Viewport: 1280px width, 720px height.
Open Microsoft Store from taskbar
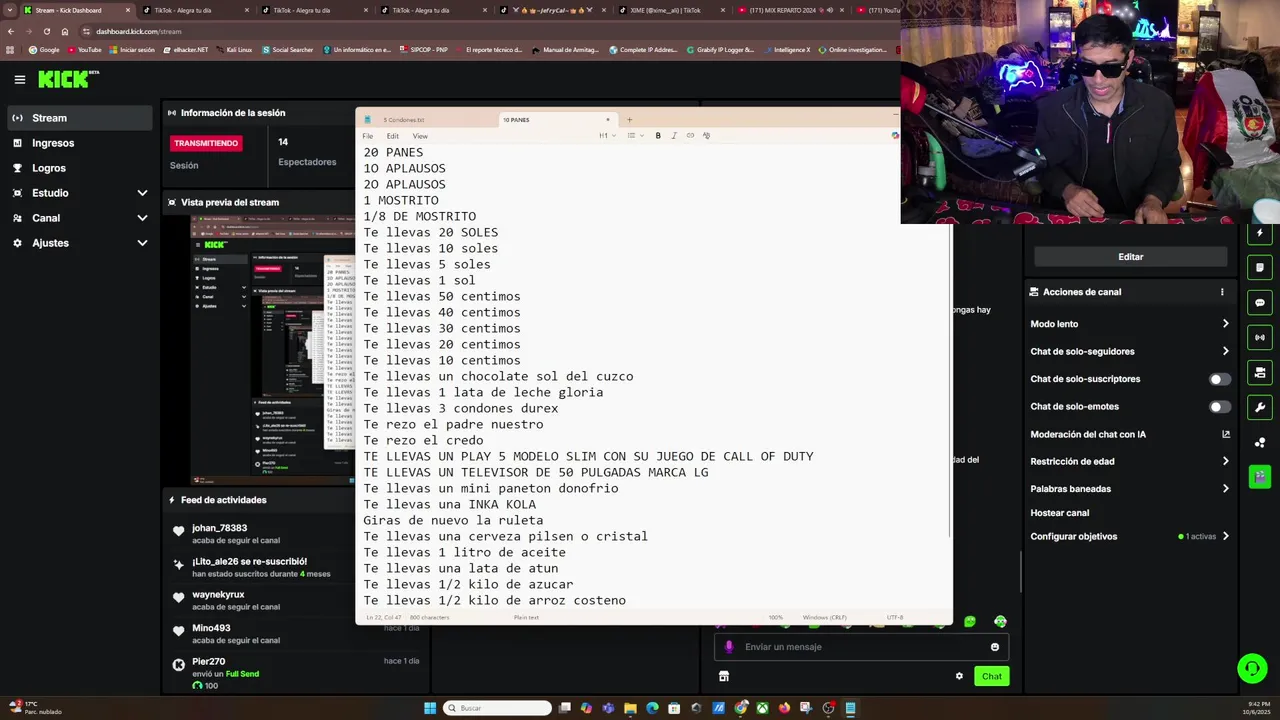674,708
